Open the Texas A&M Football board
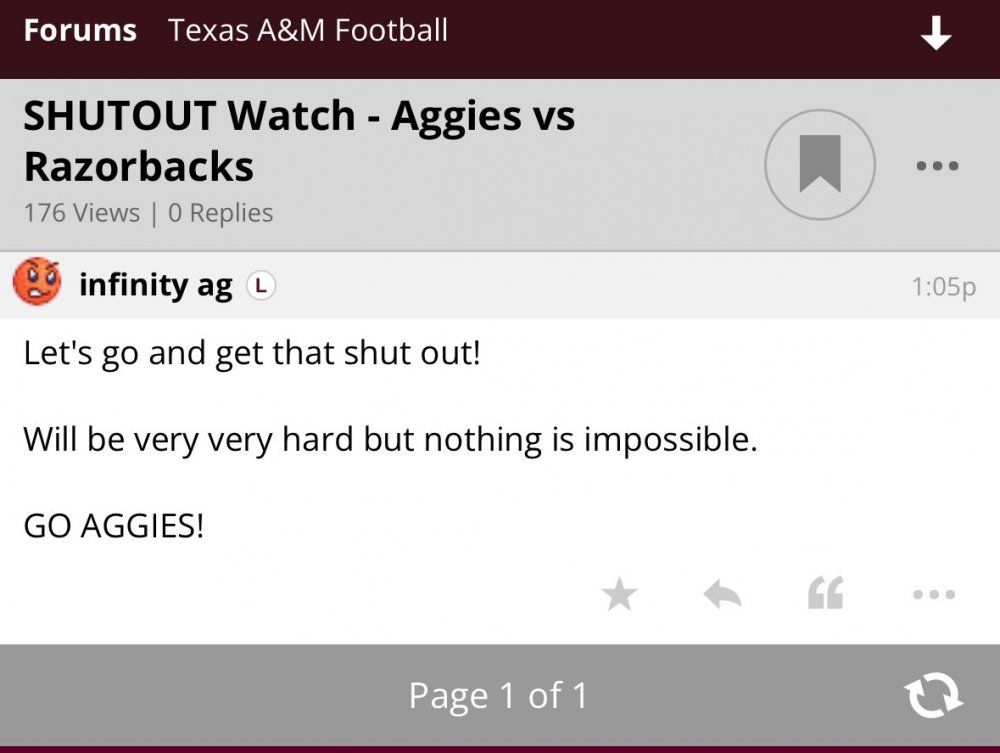Image resolution: width=1000 pixels, height=753 pixels. coord(308,30)
